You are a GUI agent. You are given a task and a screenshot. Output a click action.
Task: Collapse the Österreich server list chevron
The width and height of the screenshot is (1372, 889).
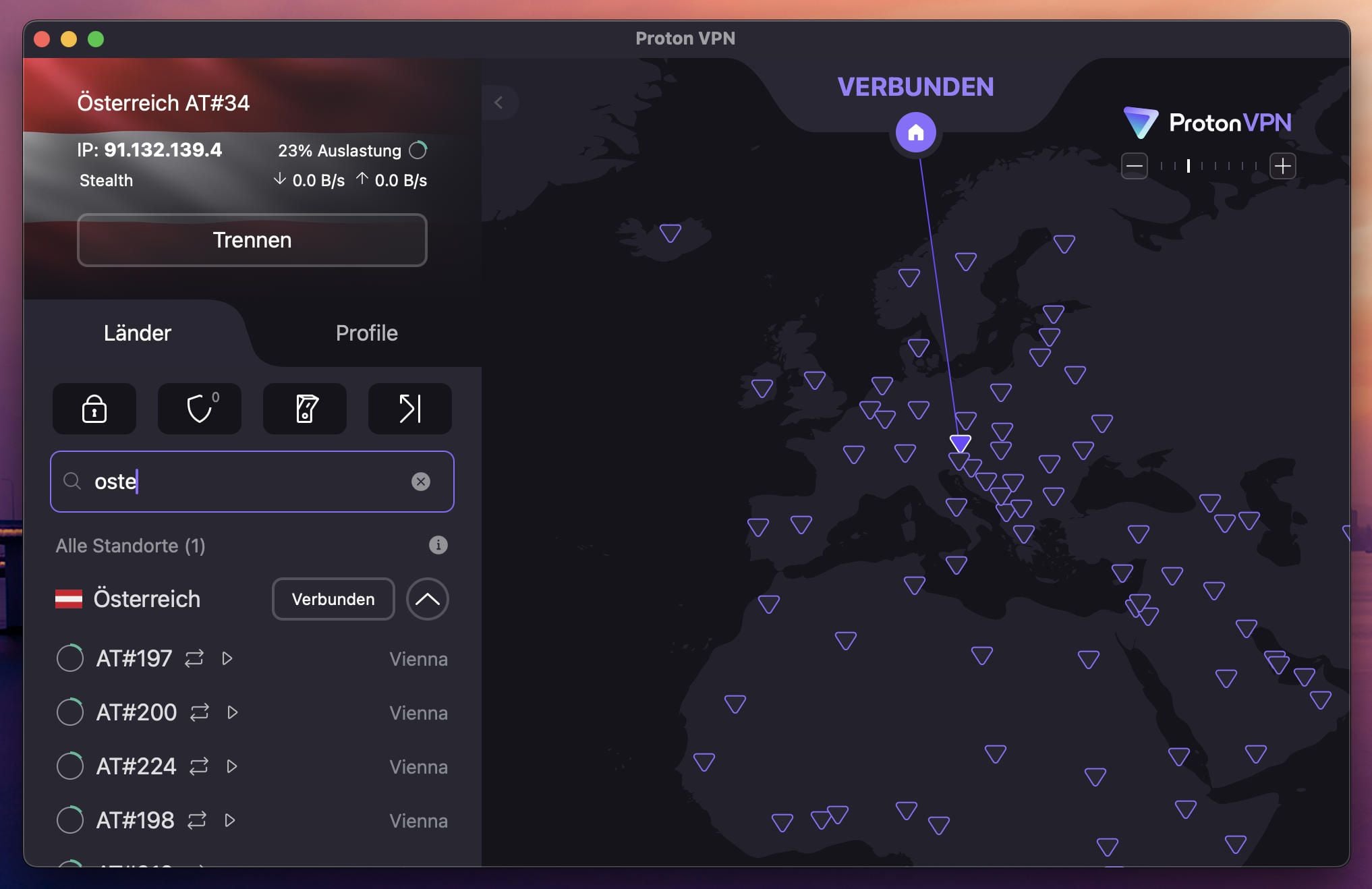click(x=428, y=599)
